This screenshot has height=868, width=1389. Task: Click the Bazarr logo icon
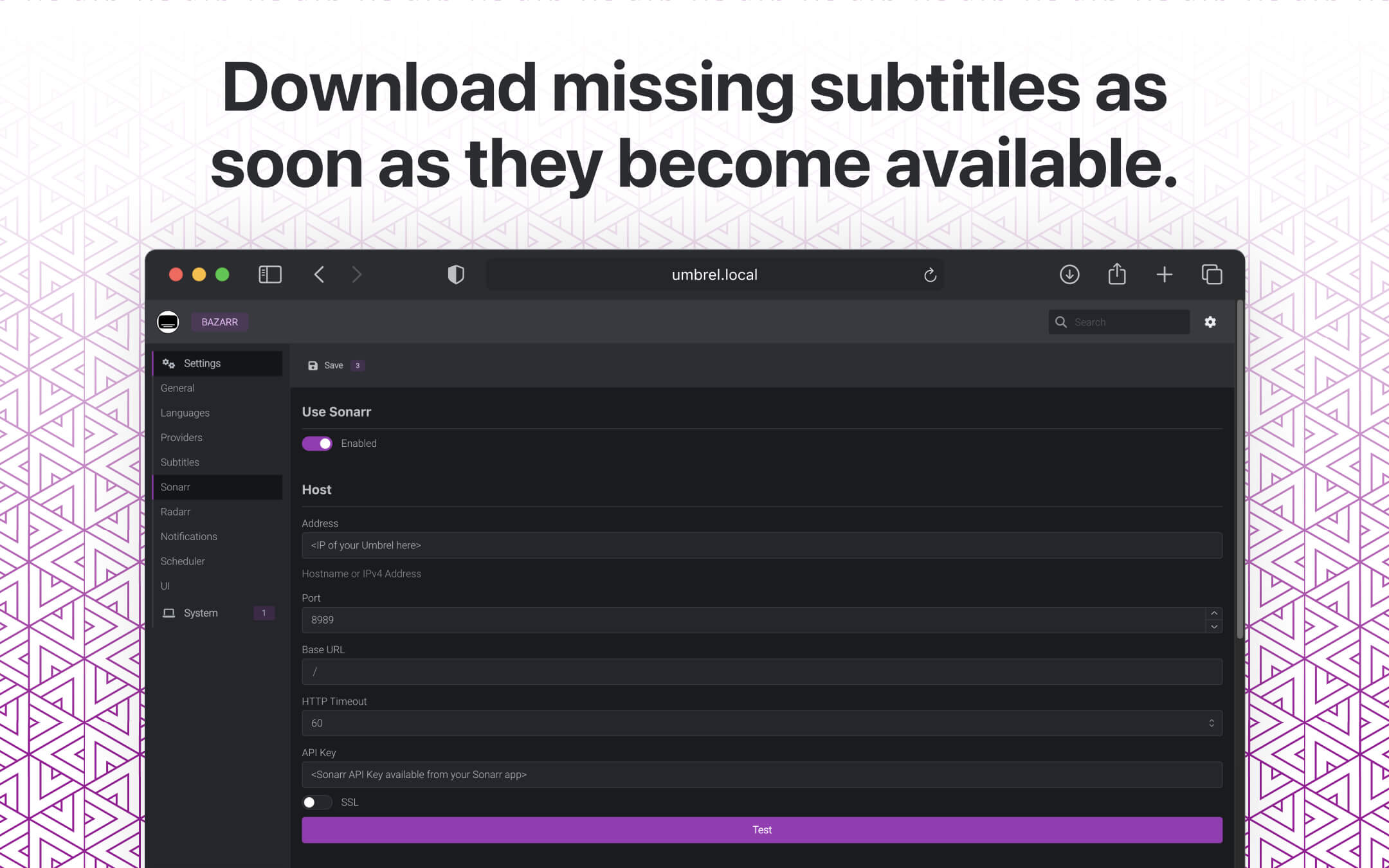(x=168, y=321)
